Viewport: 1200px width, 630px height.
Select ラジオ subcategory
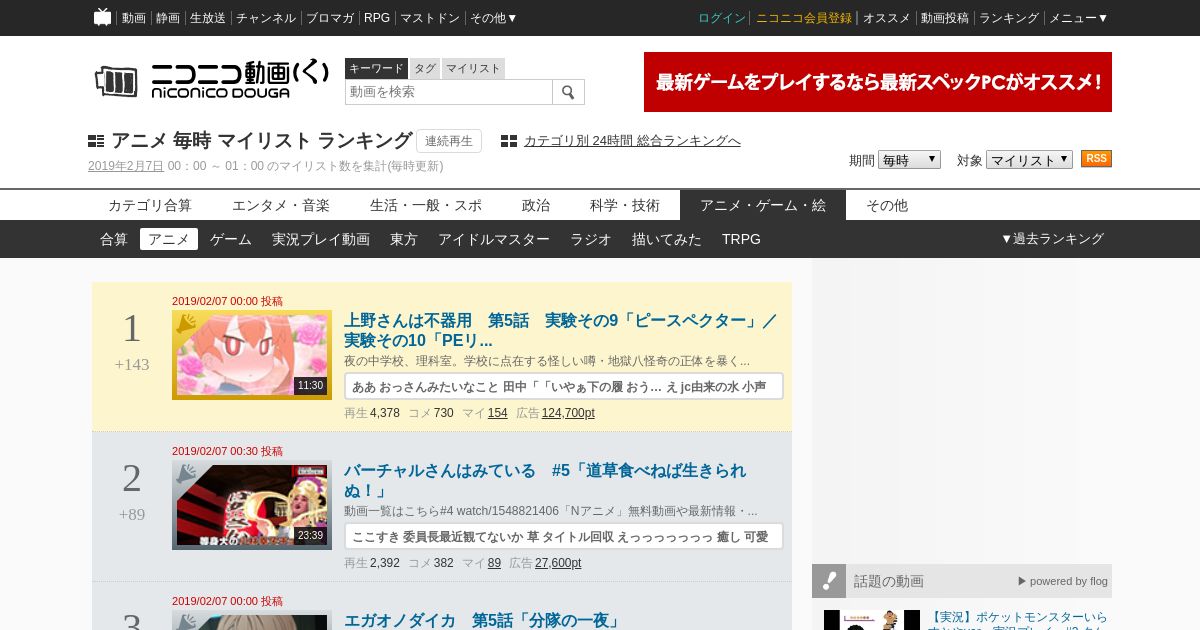click(x=591, y=239)
